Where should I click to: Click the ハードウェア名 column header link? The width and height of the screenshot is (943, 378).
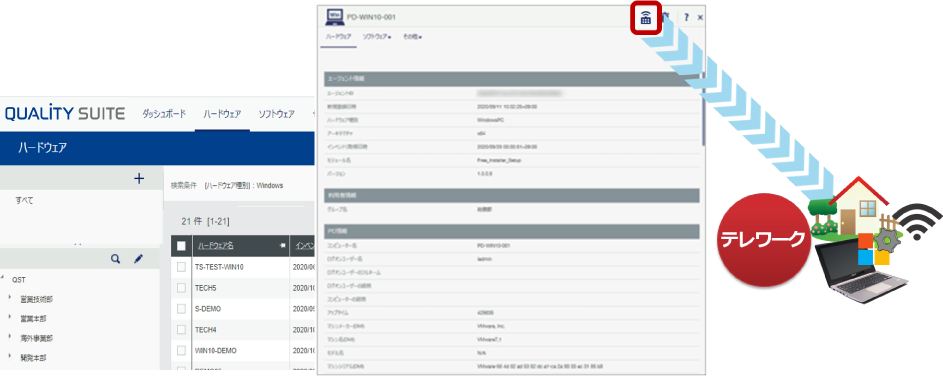coord(215,245)
